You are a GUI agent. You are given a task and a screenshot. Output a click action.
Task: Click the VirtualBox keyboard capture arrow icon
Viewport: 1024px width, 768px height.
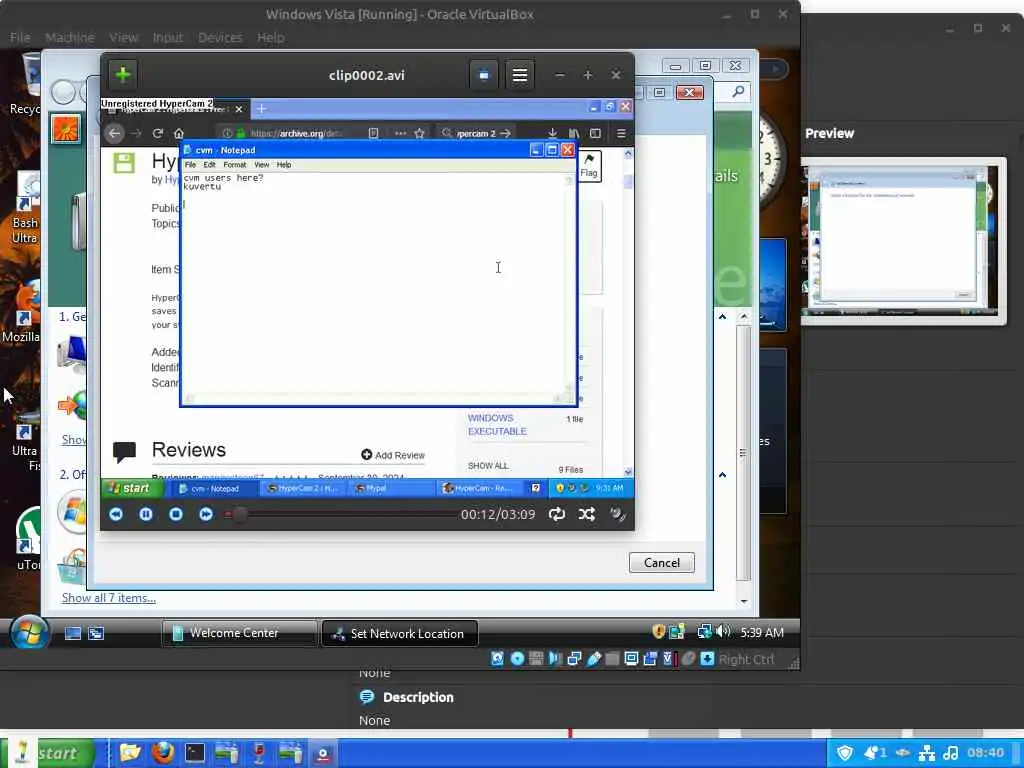coord(707,659)
